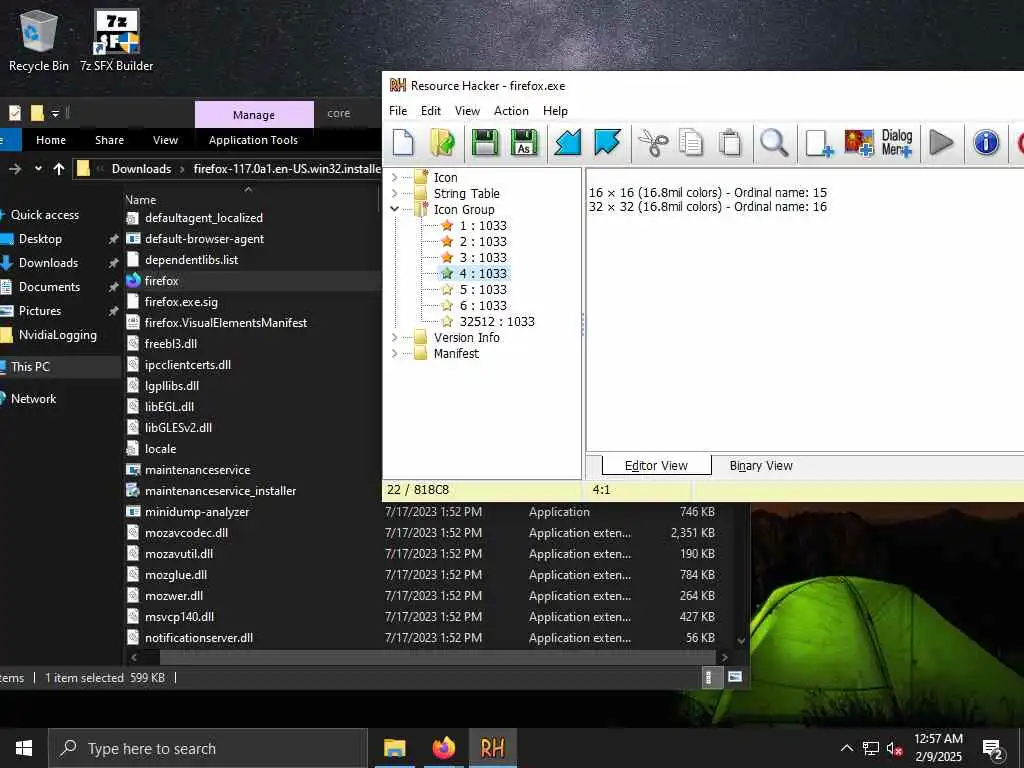Collapse the Icon Group node

(x=394, y=209)
